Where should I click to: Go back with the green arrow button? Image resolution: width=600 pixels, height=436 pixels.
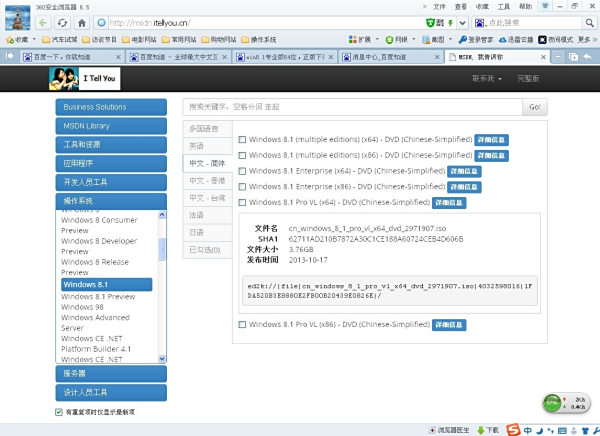(x=43, y=23)
